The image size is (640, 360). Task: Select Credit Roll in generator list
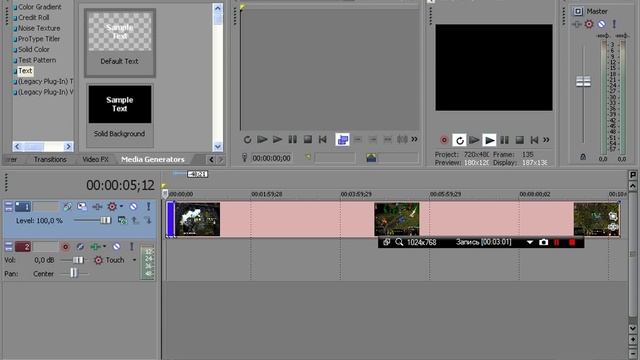tap(33, 18)
